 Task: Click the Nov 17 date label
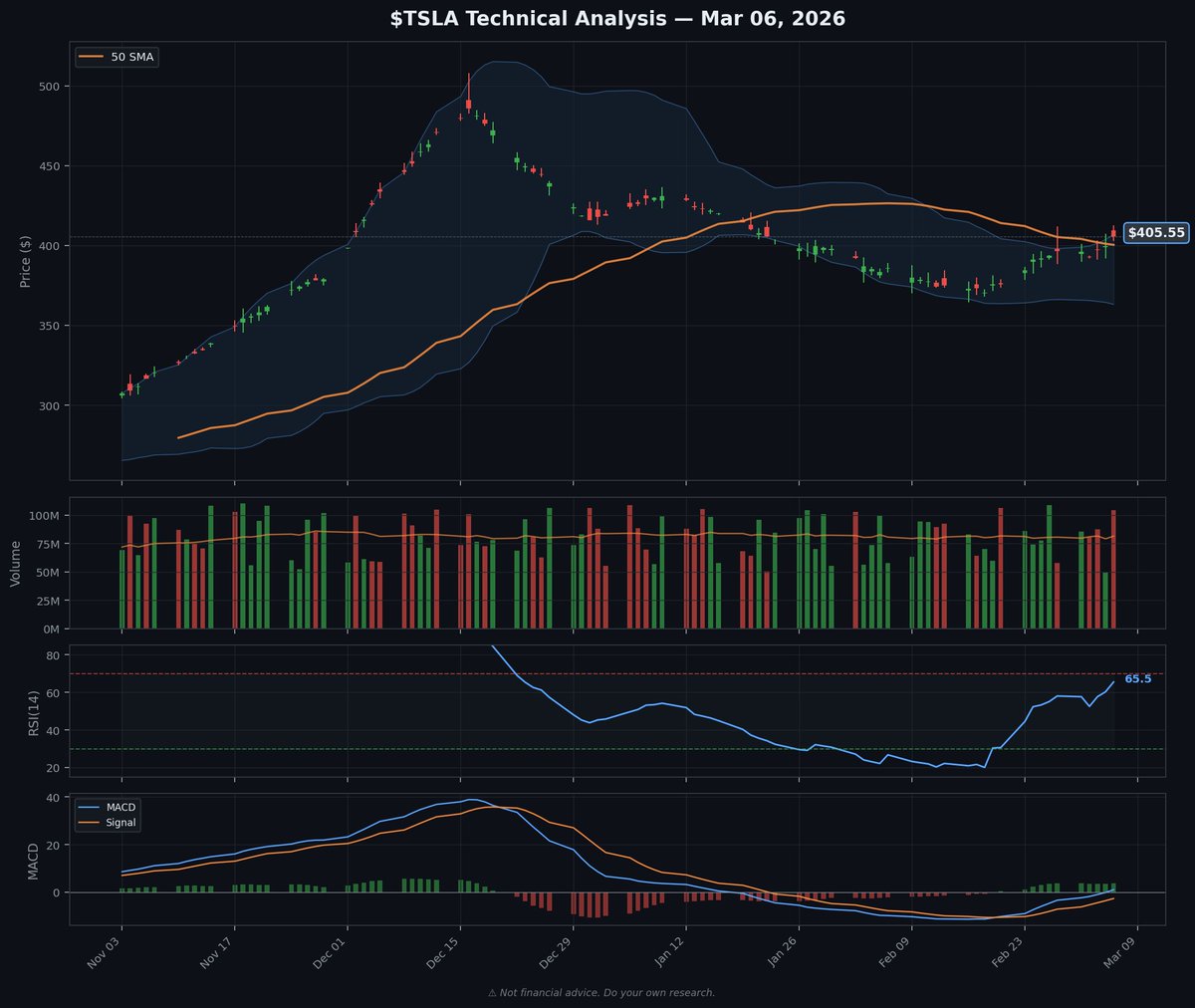pyautogui.click(x=216, y=955)
